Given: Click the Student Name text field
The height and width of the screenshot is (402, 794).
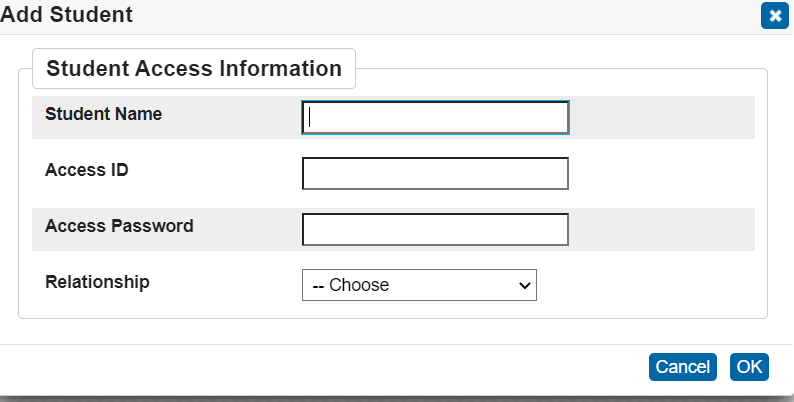Looking at the screenshot, I should (x=435, y=118).
